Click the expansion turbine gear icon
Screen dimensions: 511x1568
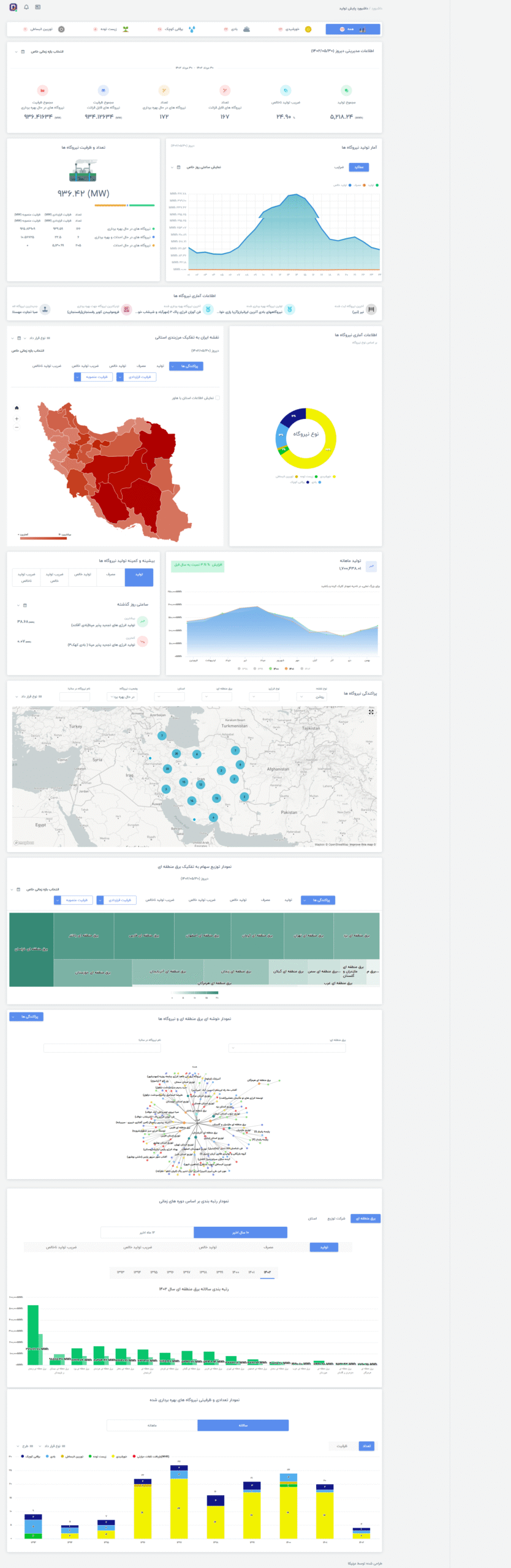click(x=61, y=29)
